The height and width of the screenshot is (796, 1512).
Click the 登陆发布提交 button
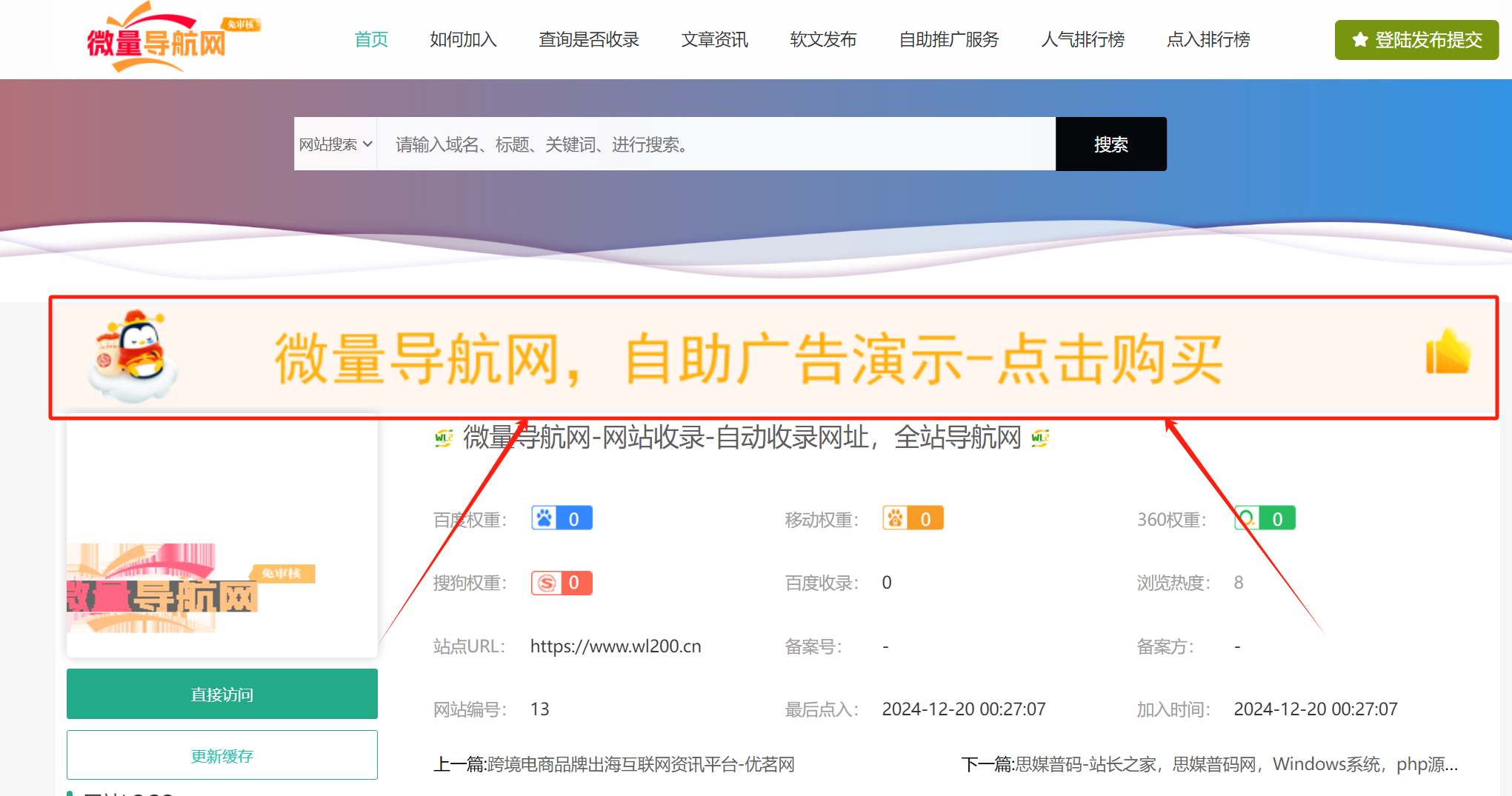click(1416, 40)
